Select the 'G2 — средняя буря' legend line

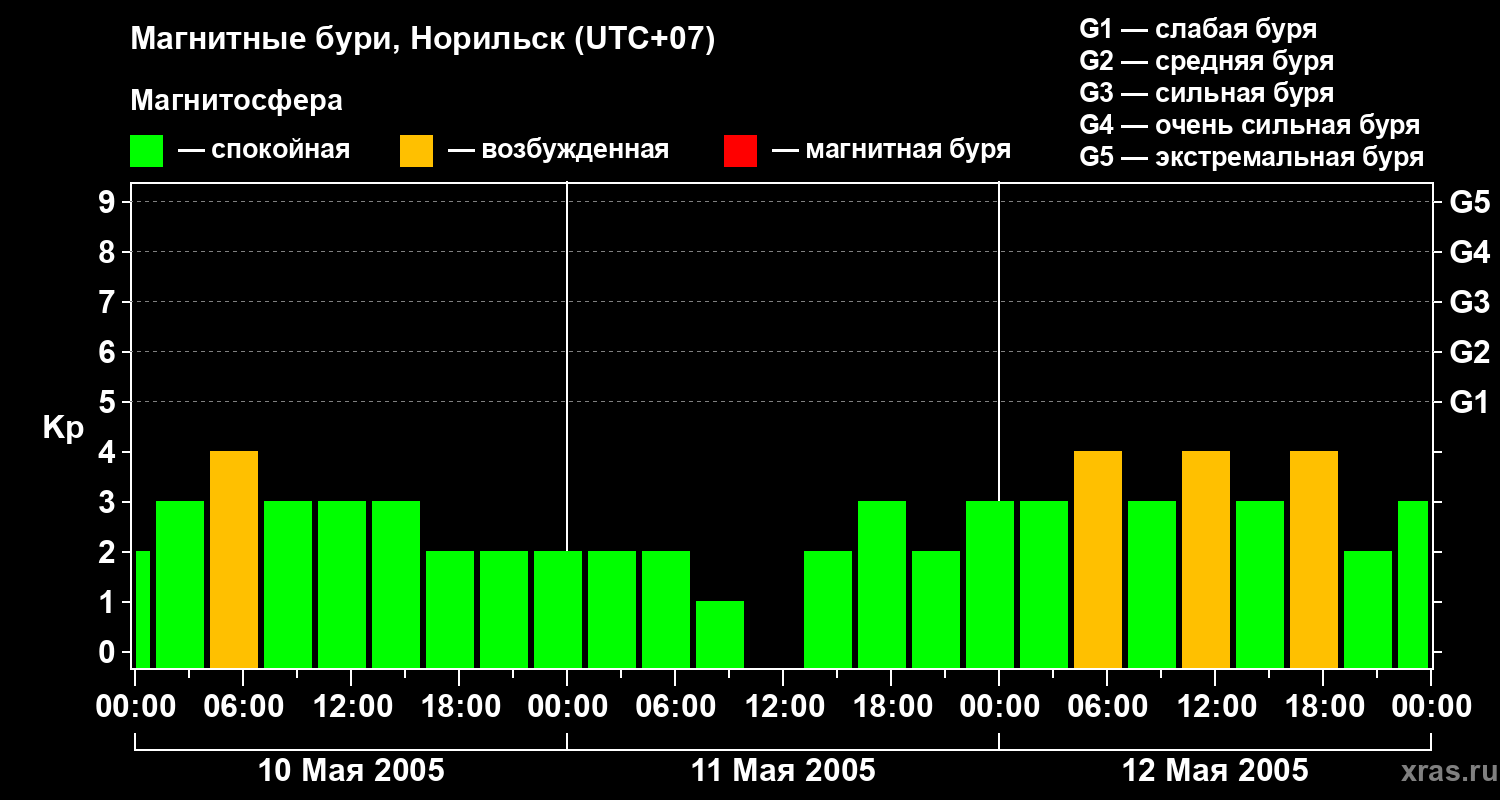click(1207, 61)
